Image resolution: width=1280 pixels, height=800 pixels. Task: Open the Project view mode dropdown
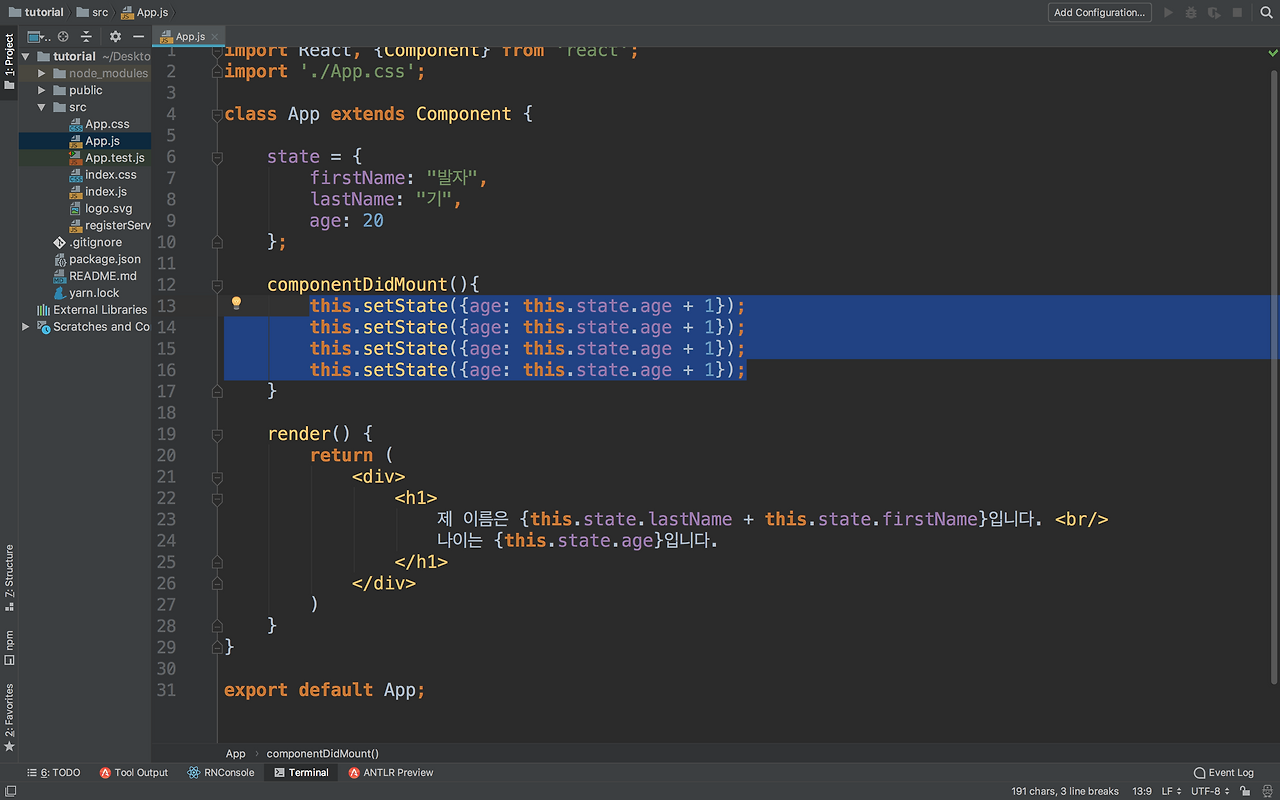click(x=39, y=37)
